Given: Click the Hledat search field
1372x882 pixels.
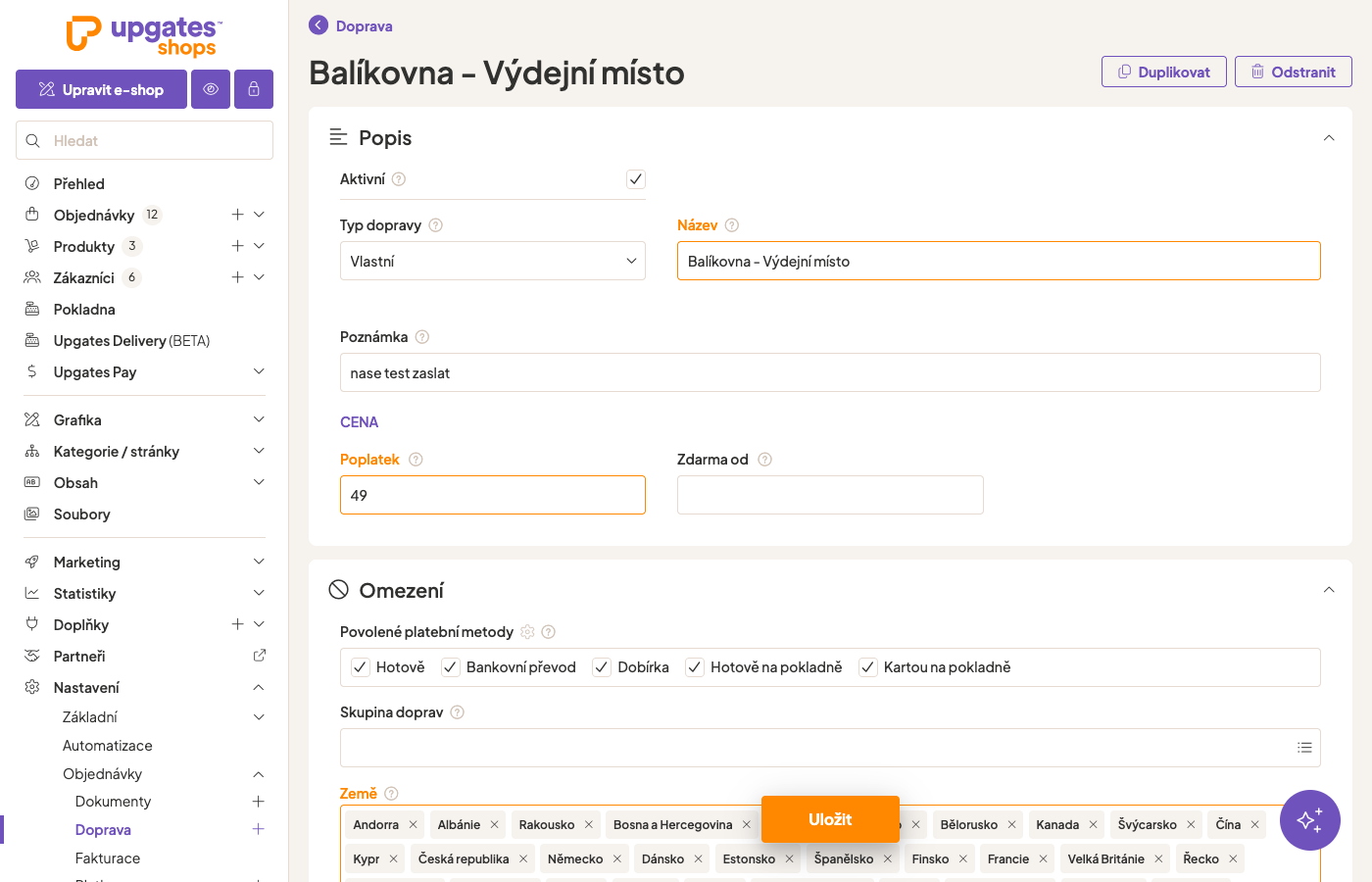Looking at the screenshot, I should (x=144, y=140).
